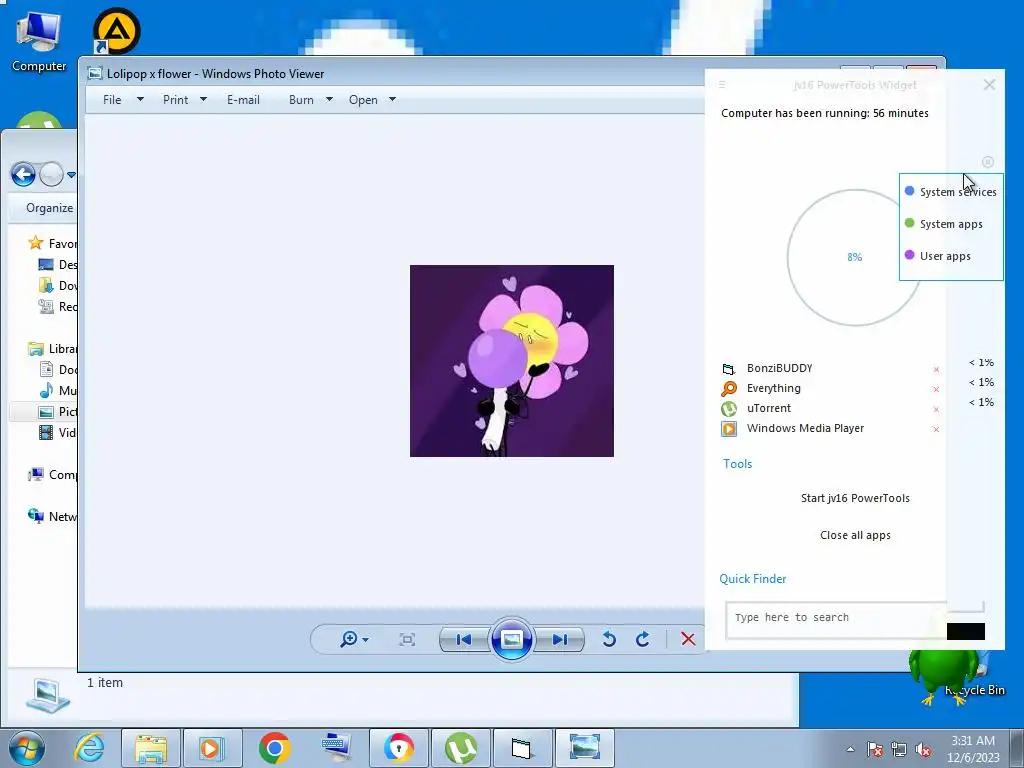Open the Open menu in Photo Viewer
This screenshot has width=1024, height=768.
click(x=363, y=100)
